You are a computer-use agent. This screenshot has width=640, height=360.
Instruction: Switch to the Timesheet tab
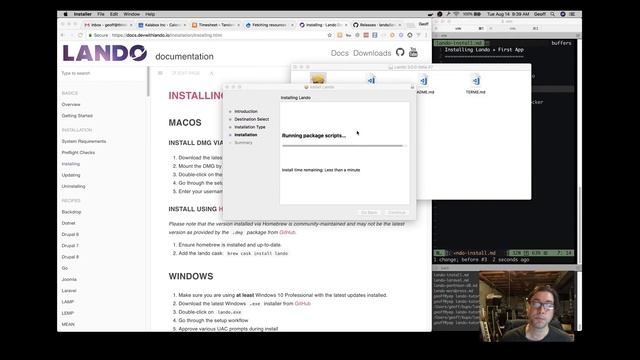click(x=216, y=25)
